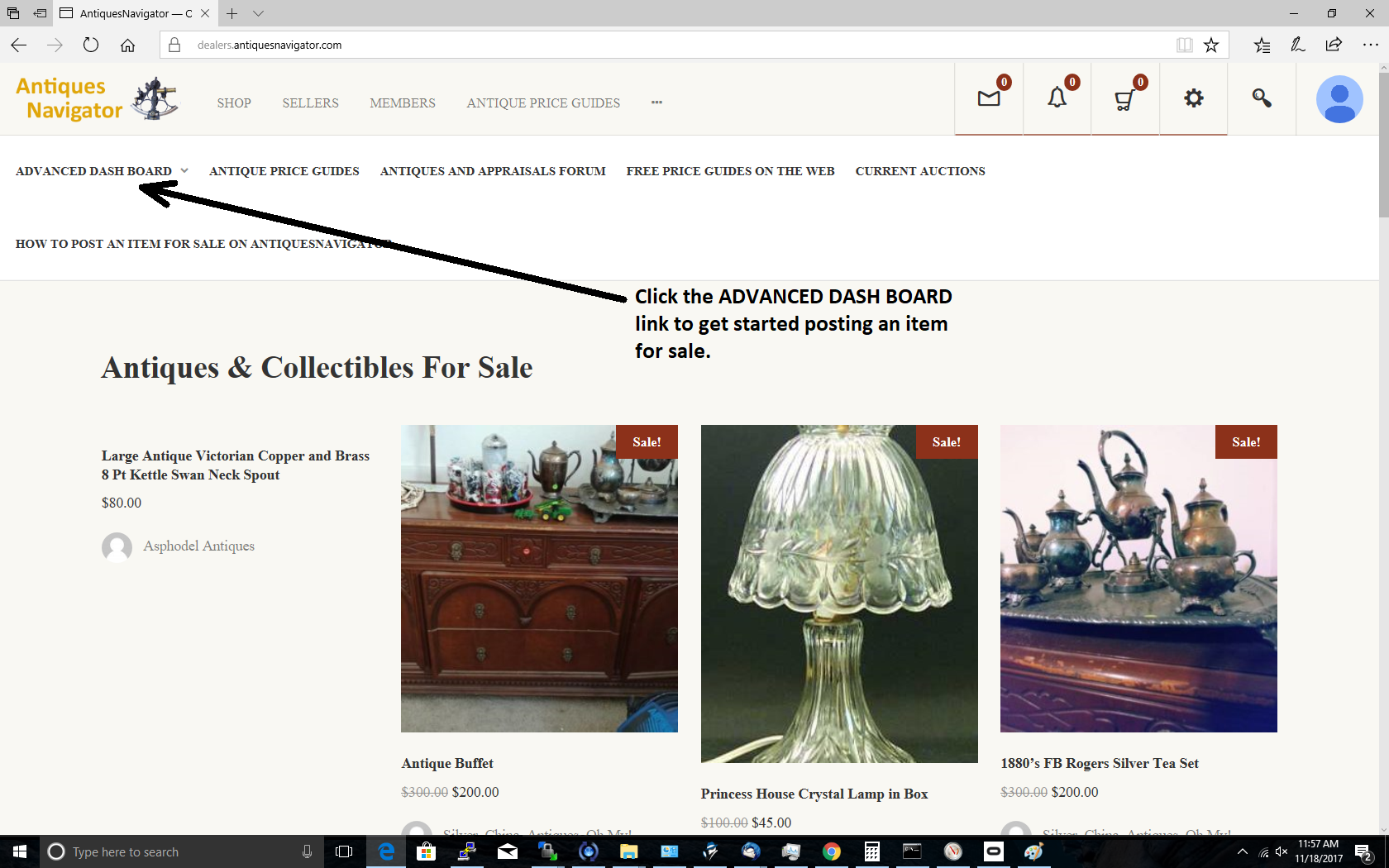Check the notifications bell icon

tap(1057, 99)
